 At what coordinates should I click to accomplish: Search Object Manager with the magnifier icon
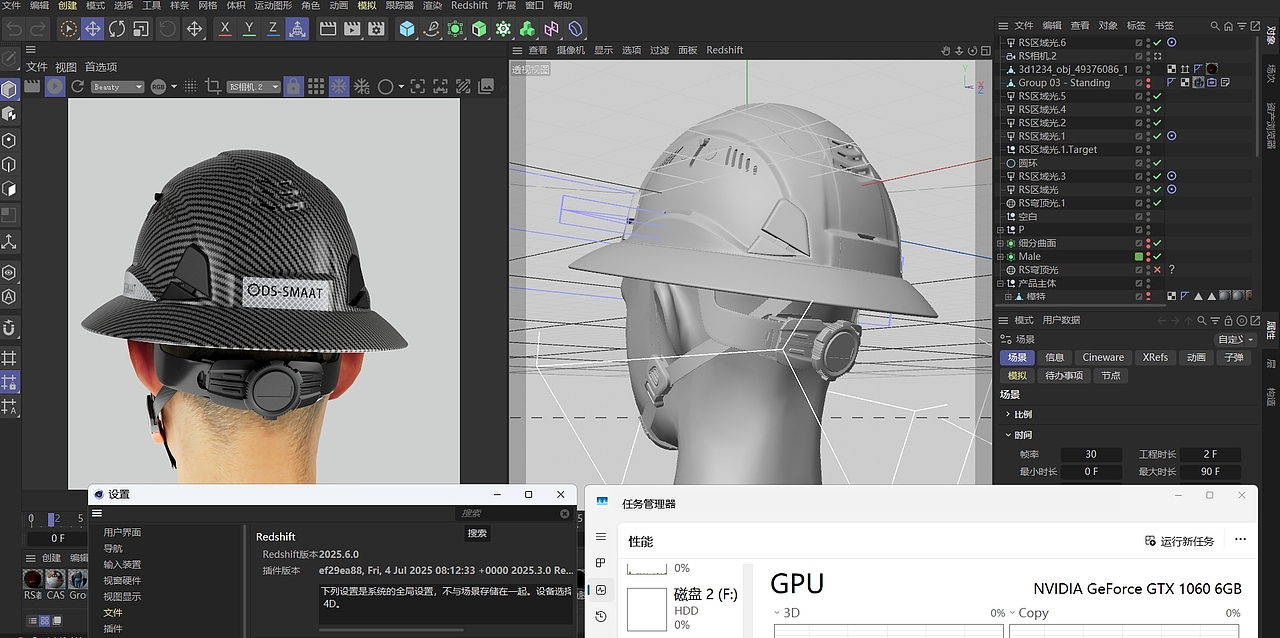tap(1215, 25)
